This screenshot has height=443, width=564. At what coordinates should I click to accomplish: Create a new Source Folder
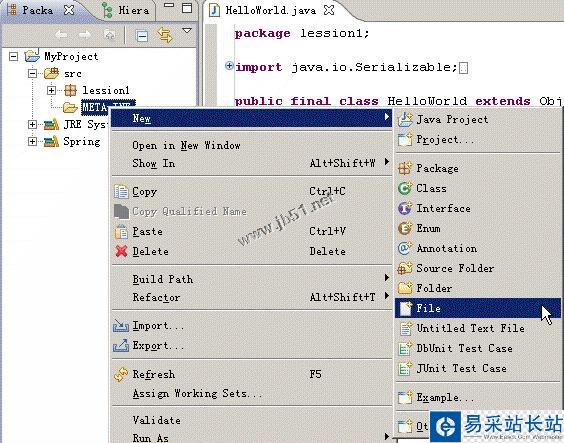pos(478,268)
